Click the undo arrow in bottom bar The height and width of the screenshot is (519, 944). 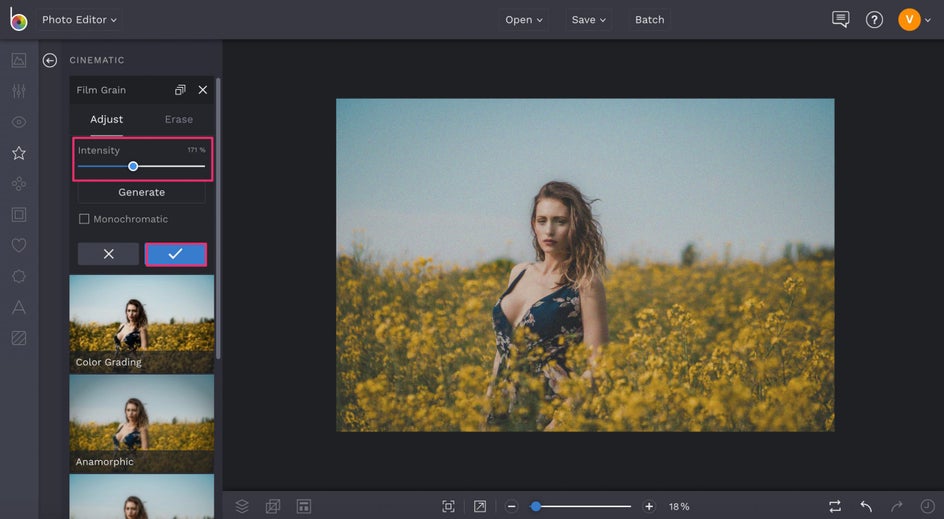(866, 506)
